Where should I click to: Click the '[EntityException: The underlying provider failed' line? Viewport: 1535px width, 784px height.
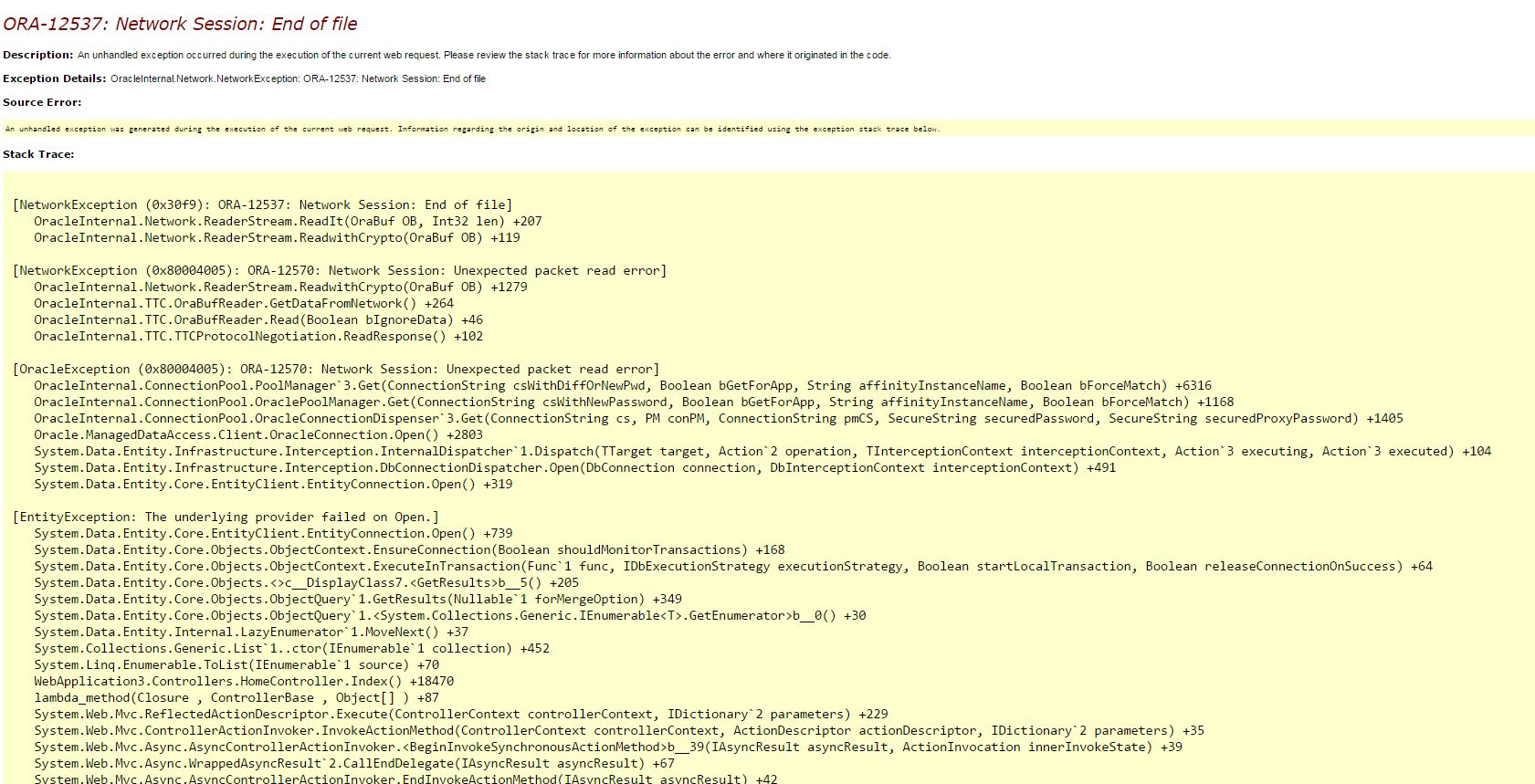click(x=226, y=517)
